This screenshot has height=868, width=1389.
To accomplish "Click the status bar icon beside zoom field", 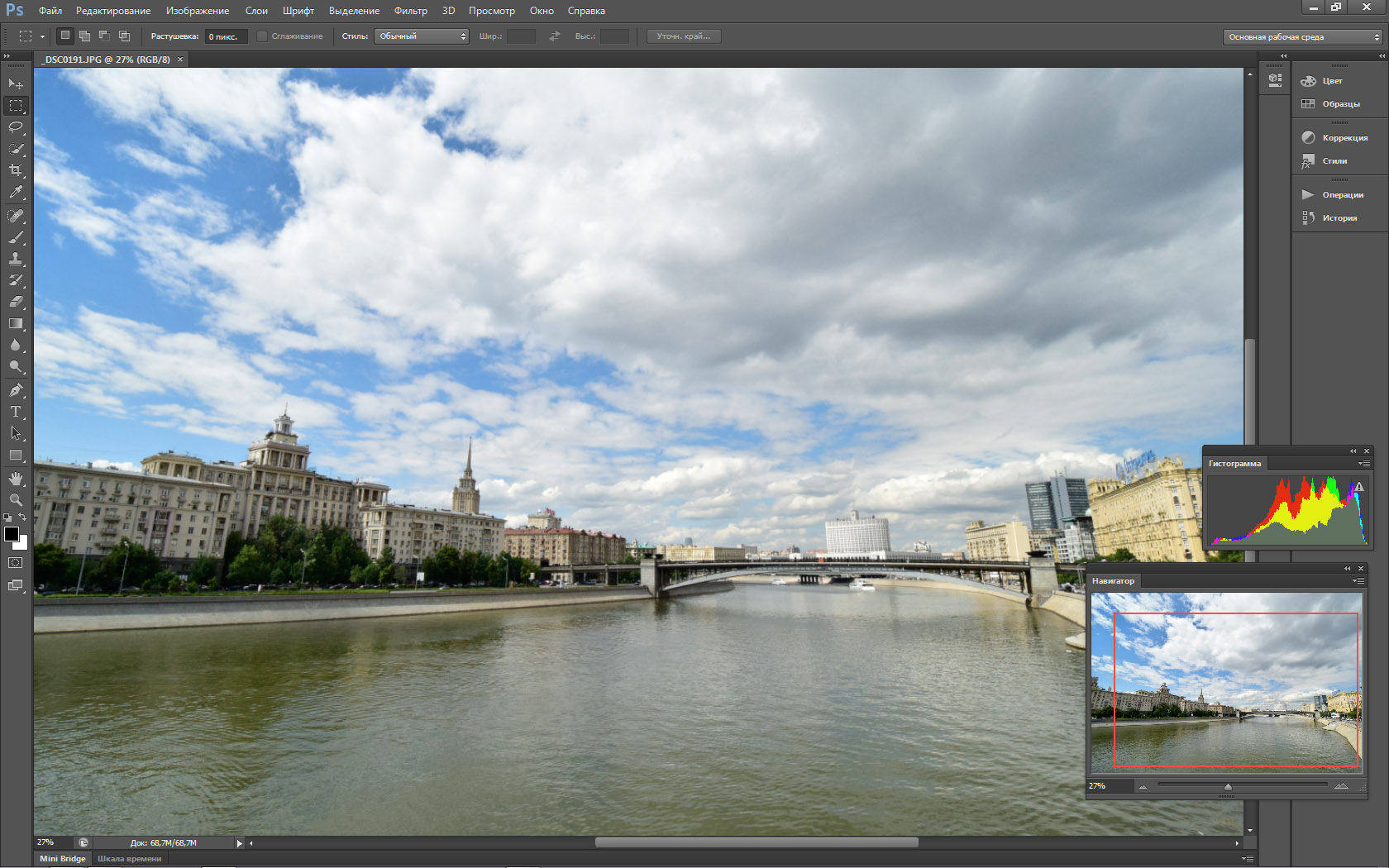I will [83, 842].
